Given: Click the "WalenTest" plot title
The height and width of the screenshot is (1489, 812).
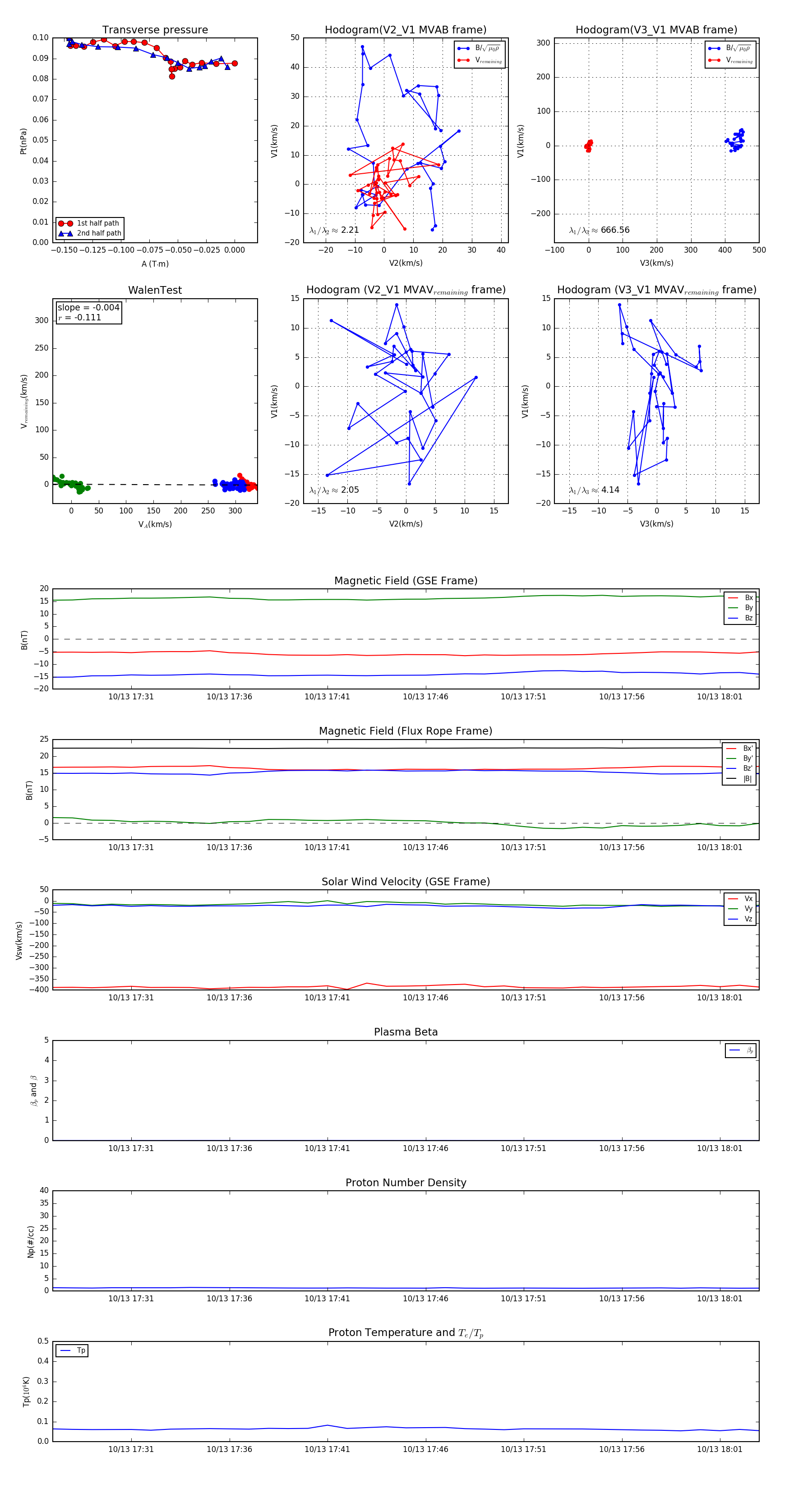Looking at the screenshot, I should coord(155,290).
